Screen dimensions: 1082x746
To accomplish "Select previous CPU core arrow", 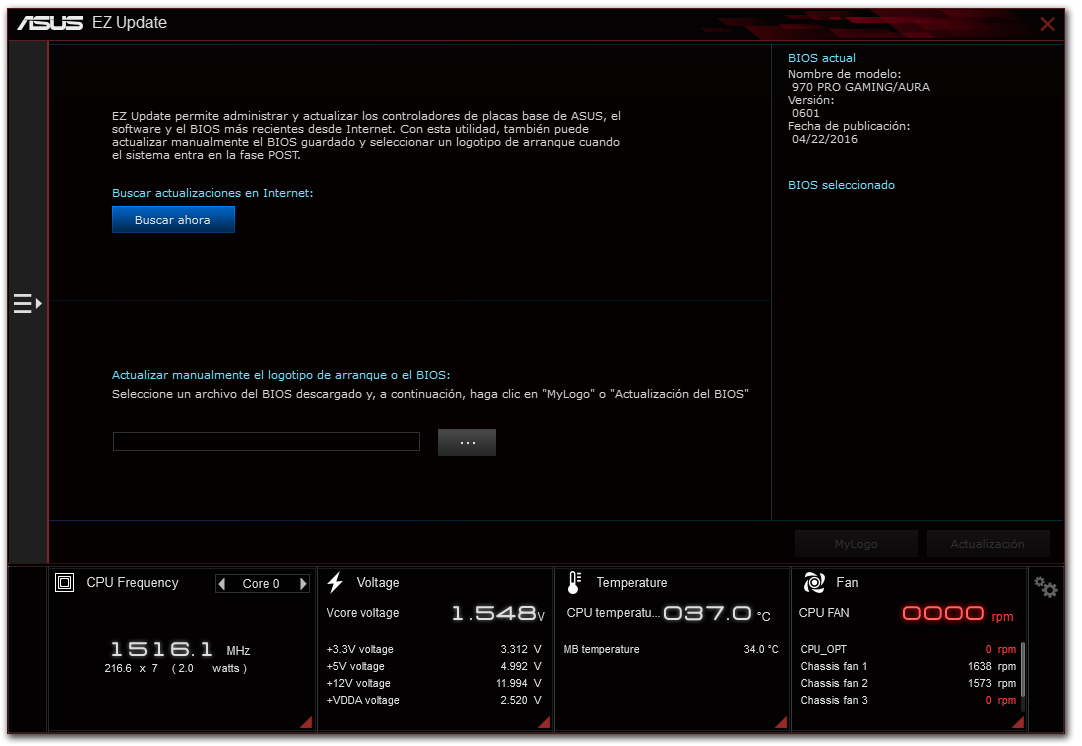I will (222, 584).
